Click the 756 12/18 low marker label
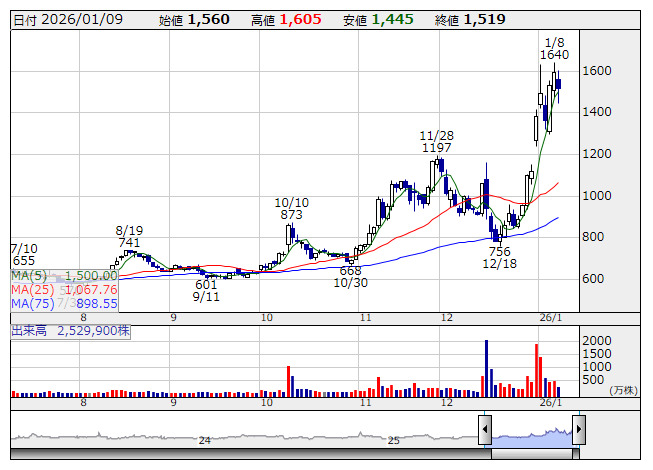This screenshot has width=653, height=470. tap(499, 258)
